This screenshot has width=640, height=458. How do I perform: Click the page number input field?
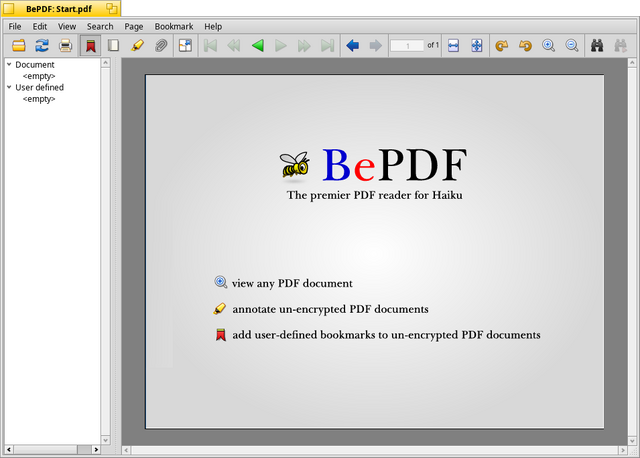(407, 45)
